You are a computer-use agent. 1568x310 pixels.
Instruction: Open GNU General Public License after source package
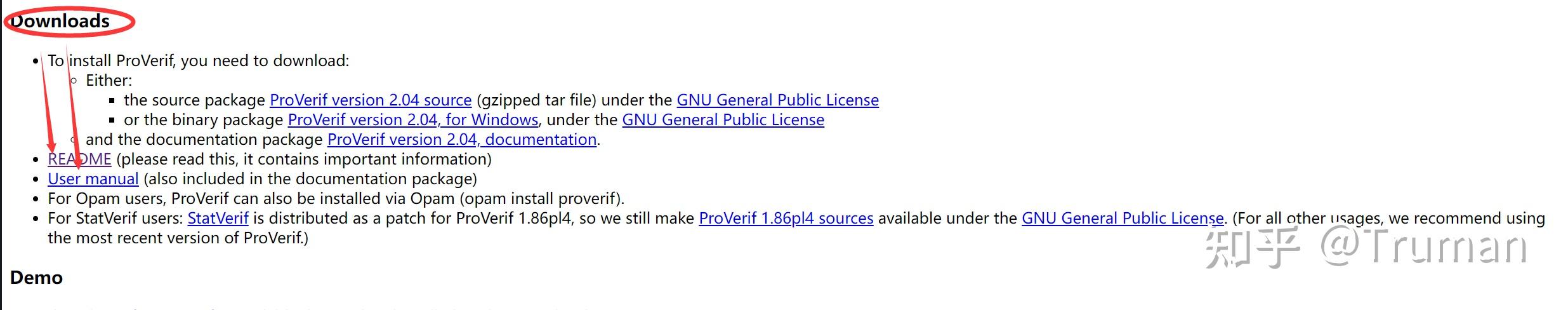(x=778, y=100)
